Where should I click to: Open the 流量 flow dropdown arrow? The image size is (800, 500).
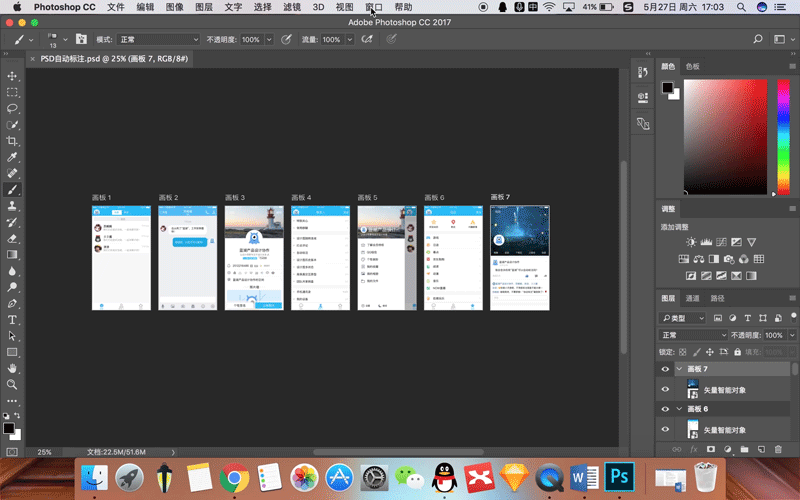coord(349,39)
